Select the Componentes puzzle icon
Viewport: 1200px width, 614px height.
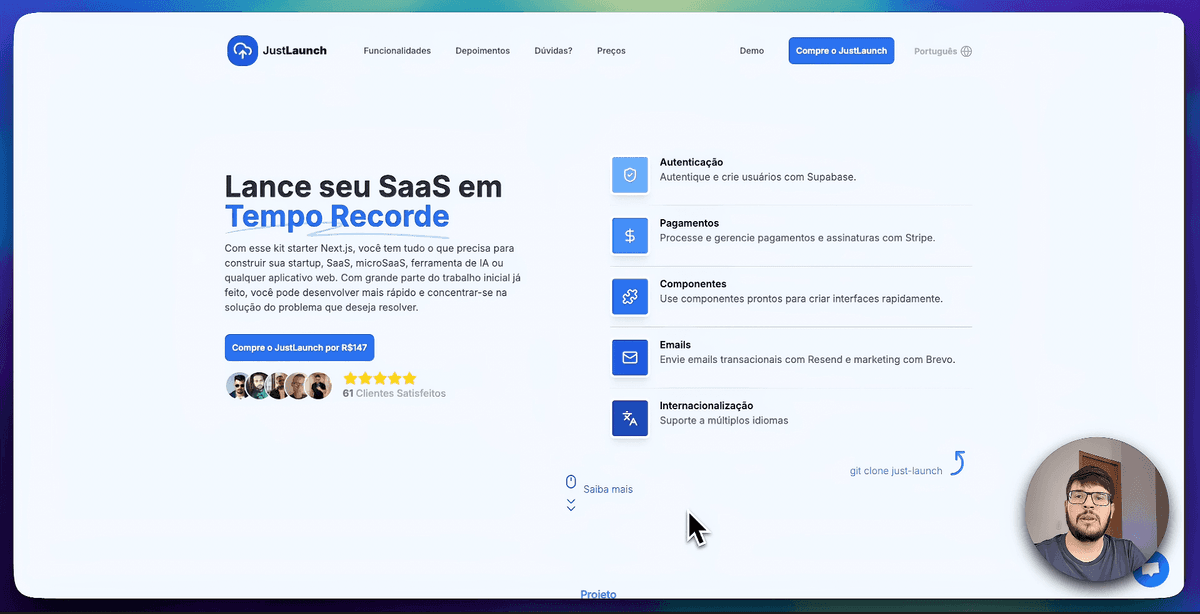[x=630, y=297]
